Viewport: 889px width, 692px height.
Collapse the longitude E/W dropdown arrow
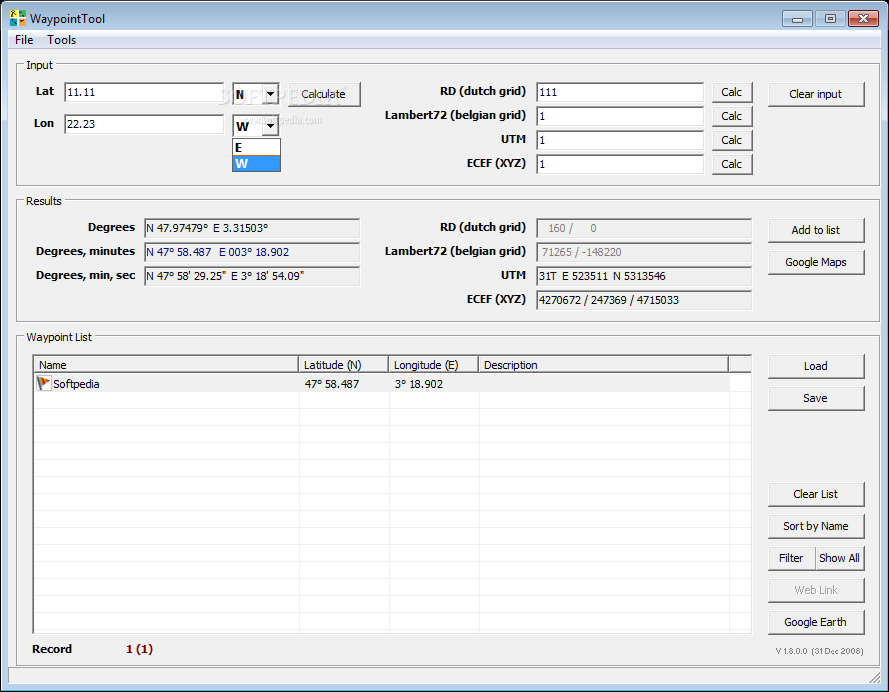tap(271, 126)
